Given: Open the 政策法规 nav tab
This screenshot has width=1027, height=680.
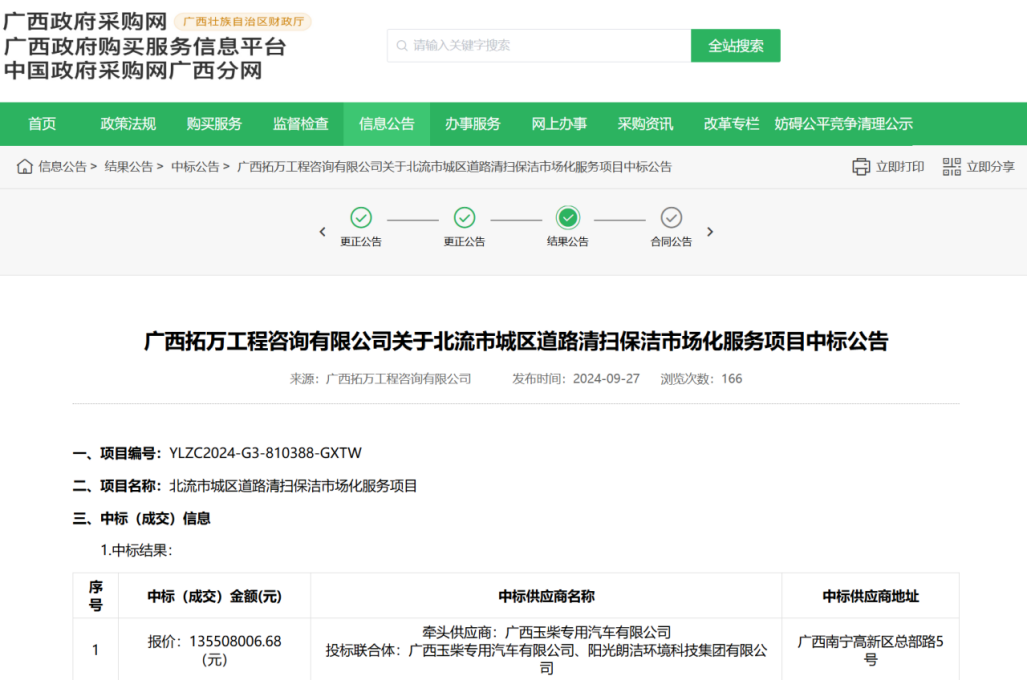Looking at the screenshot, I should pyautogui.click(x=128, y=124).
